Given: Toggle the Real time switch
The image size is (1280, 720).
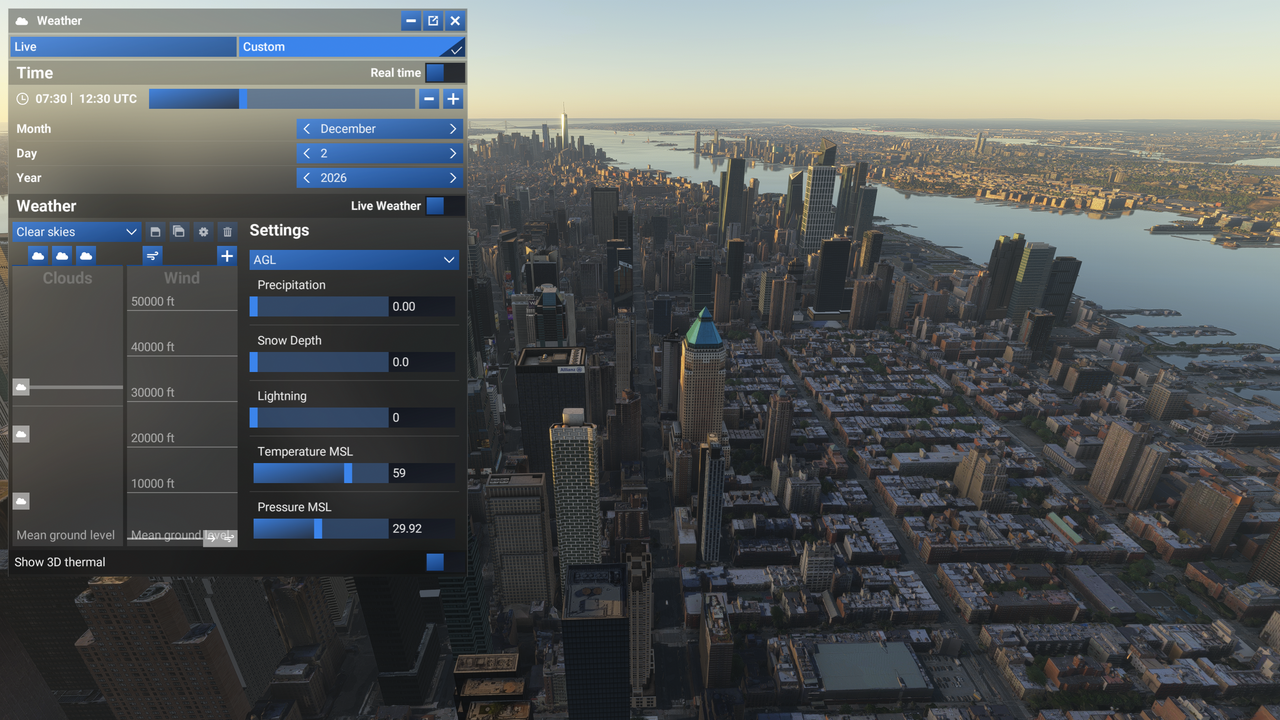Looking at the screenshot, I should pyautogui.click(x=444, y=73).
